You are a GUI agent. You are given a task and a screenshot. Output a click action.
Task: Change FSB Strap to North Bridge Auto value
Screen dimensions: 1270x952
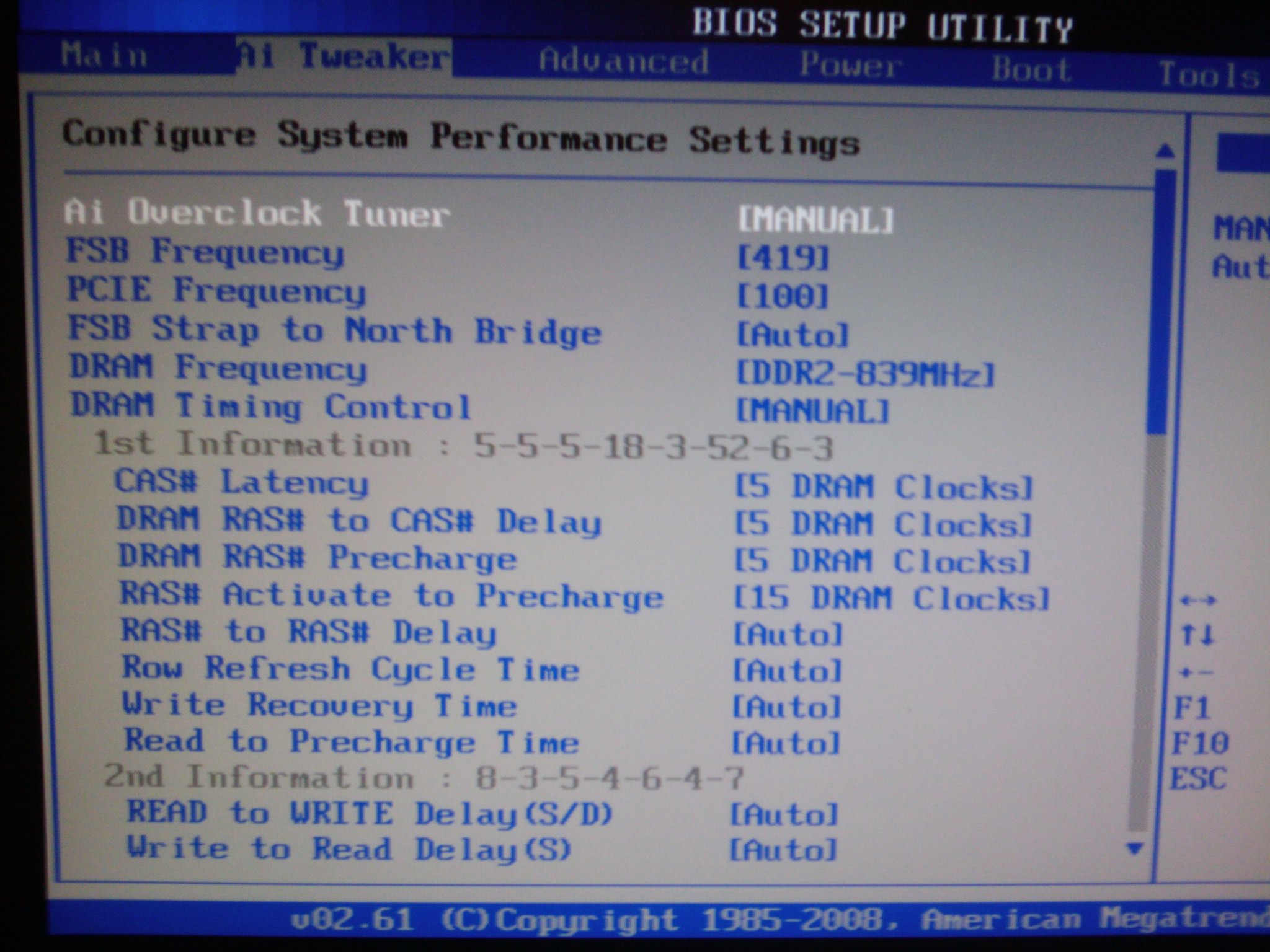coord(792,335)
